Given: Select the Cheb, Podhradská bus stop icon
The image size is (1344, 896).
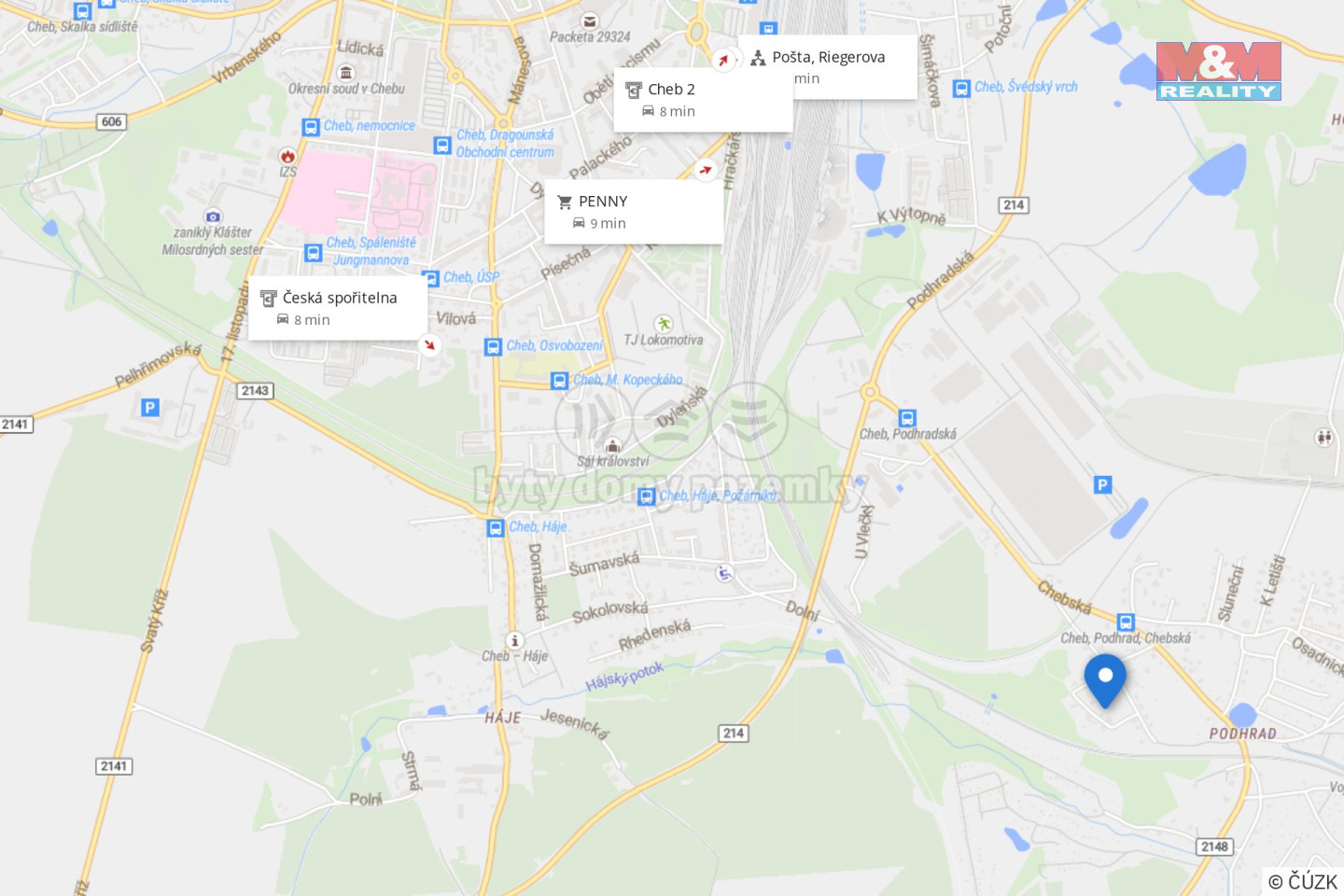Looking at the screenshot, I should (907, 418).
